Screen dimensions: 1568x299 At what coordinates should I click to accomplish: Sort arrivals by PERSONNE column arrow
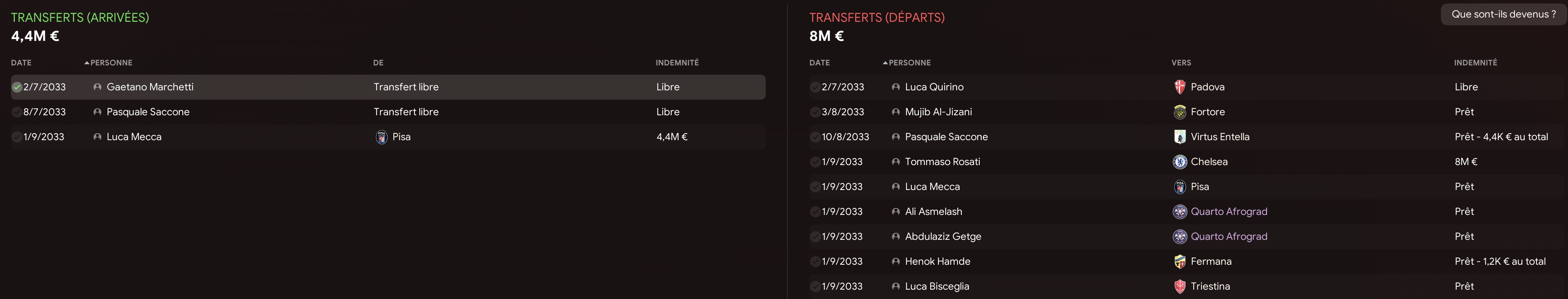[87, 63]
